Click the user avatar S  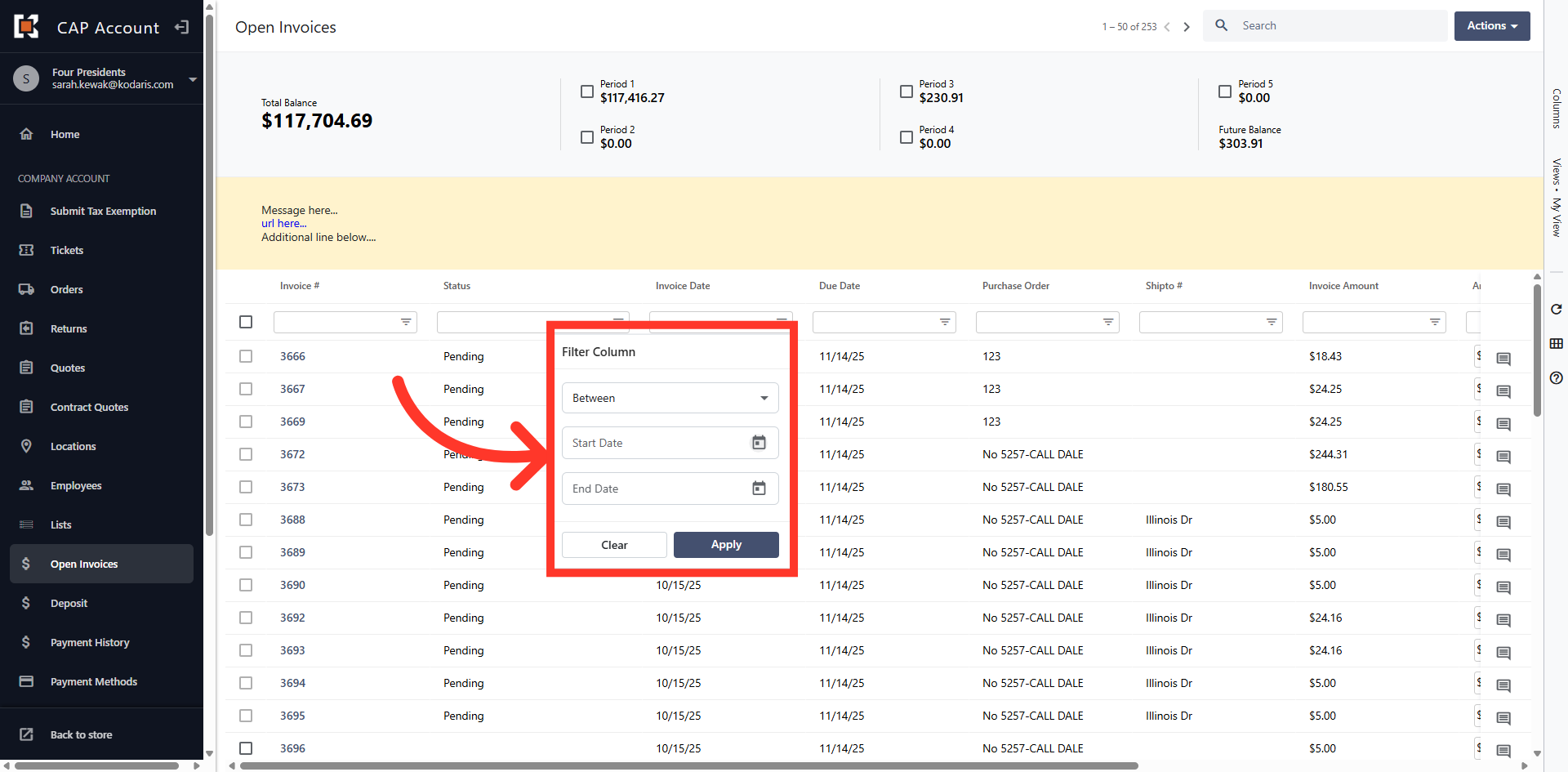tap(26, 78)
